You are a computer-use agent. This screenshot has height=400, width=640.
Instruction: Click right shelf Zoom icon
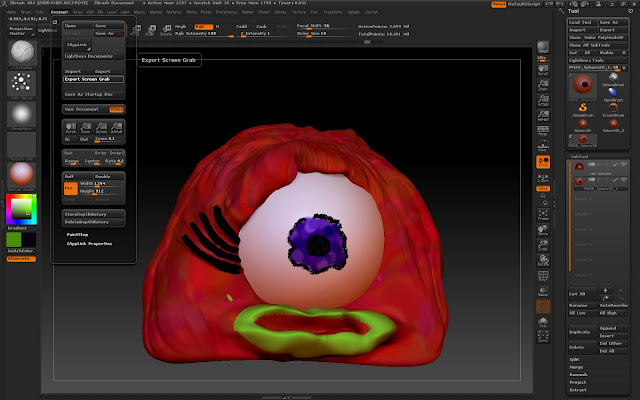543,85
